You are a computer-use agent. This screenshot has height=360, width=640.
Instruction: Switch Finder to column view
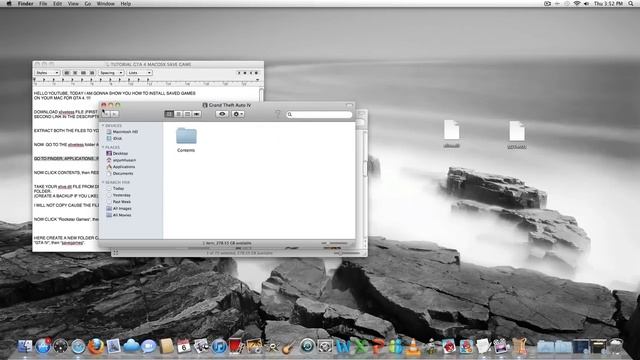pos(187,114)
